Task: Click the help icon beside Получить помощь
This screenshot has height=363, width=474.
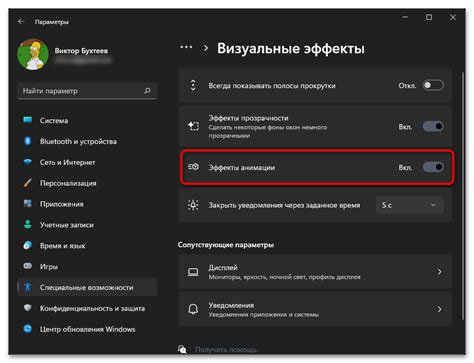Action: (x=182, y=349)
